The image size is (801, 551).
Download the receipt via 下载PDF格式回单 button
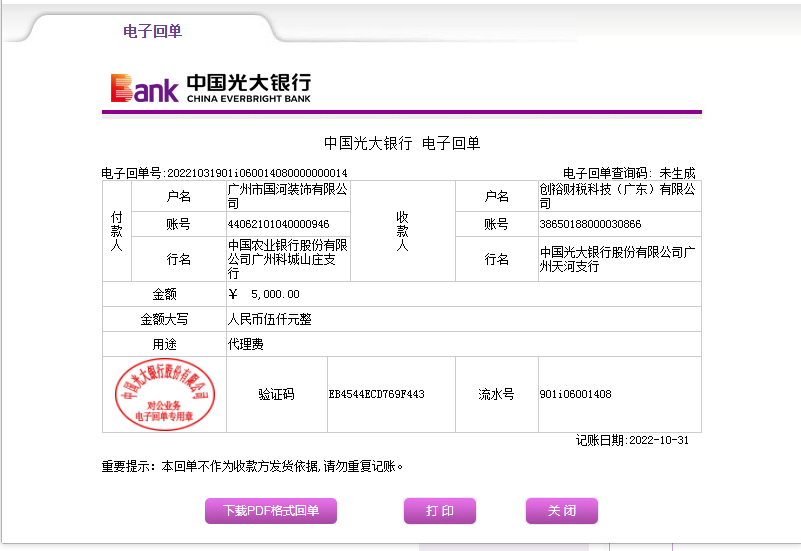[x=271, y=511]
